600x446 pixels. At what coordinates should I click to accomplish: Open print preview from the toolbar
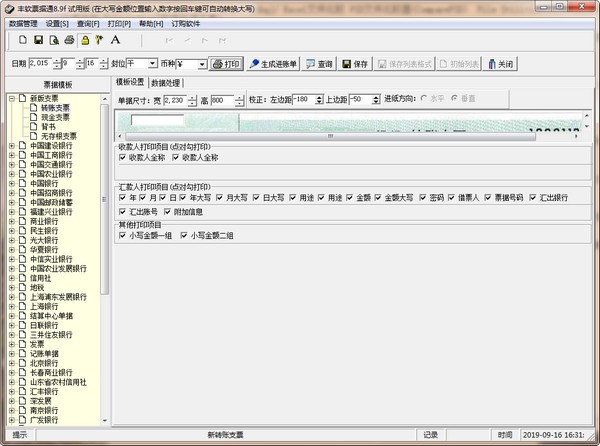[x=54, y=40]
